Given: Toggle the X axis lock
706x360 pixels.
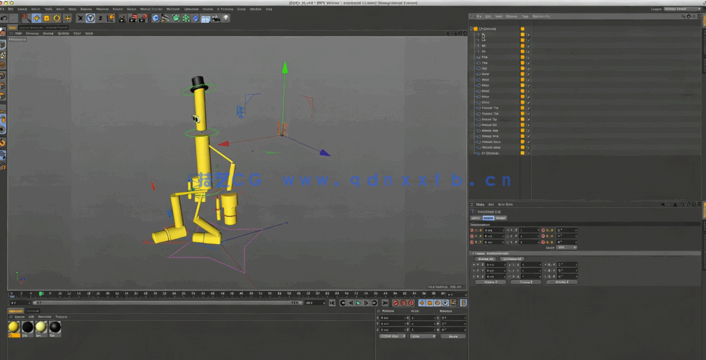Looking at the screenshot, I should (80, 18).
